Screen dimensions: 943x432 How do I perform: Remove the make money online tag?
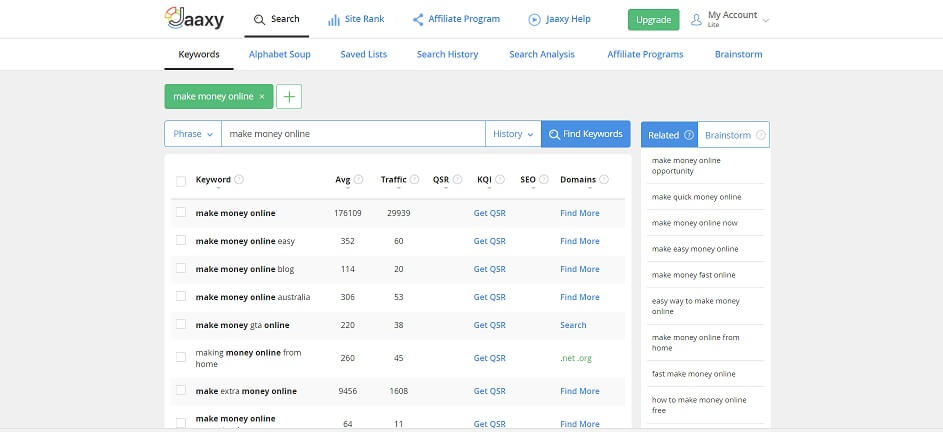click(262, 97)
